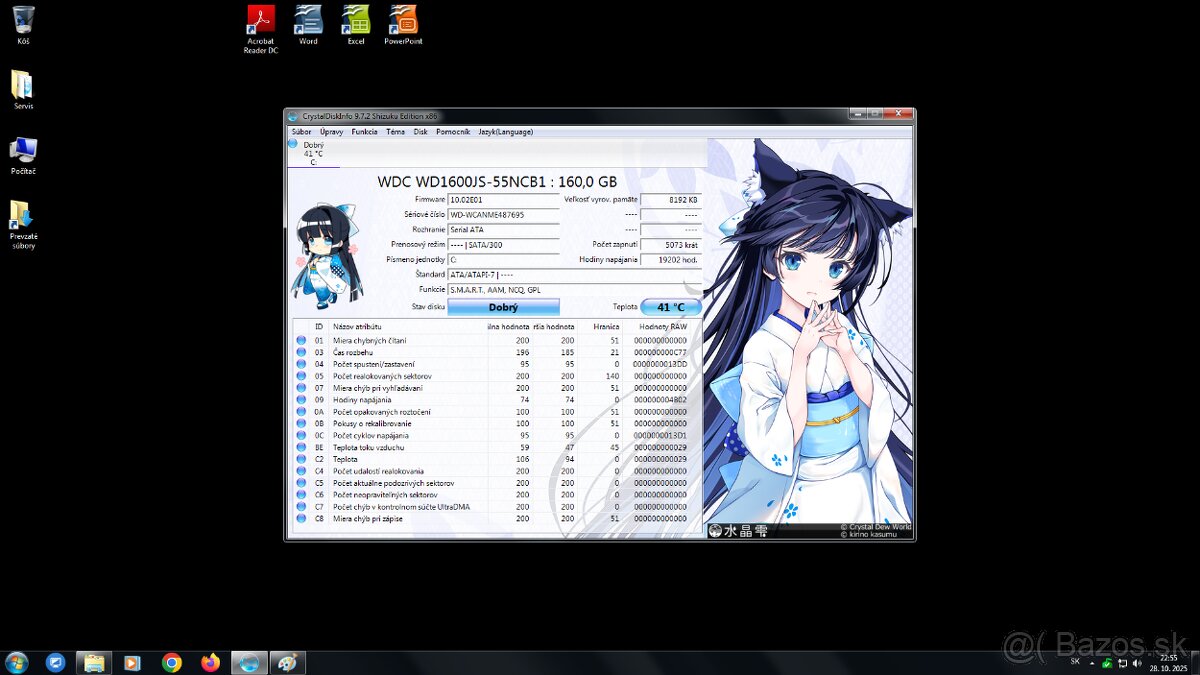
Task: Expand the Jazyk(Language) menu
Action: click(x=505, y=132)
